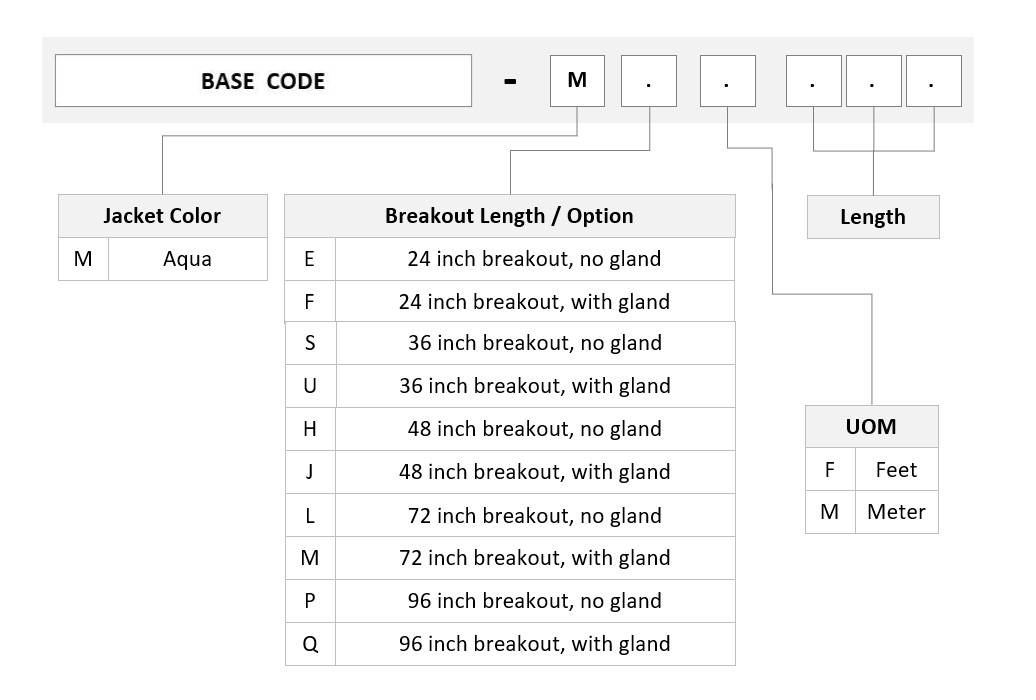Image resolution: width=1036 pixels, height=700 pixels.
Task: Choose 48 inch breakout, with gland row
Action: (510, 472)
